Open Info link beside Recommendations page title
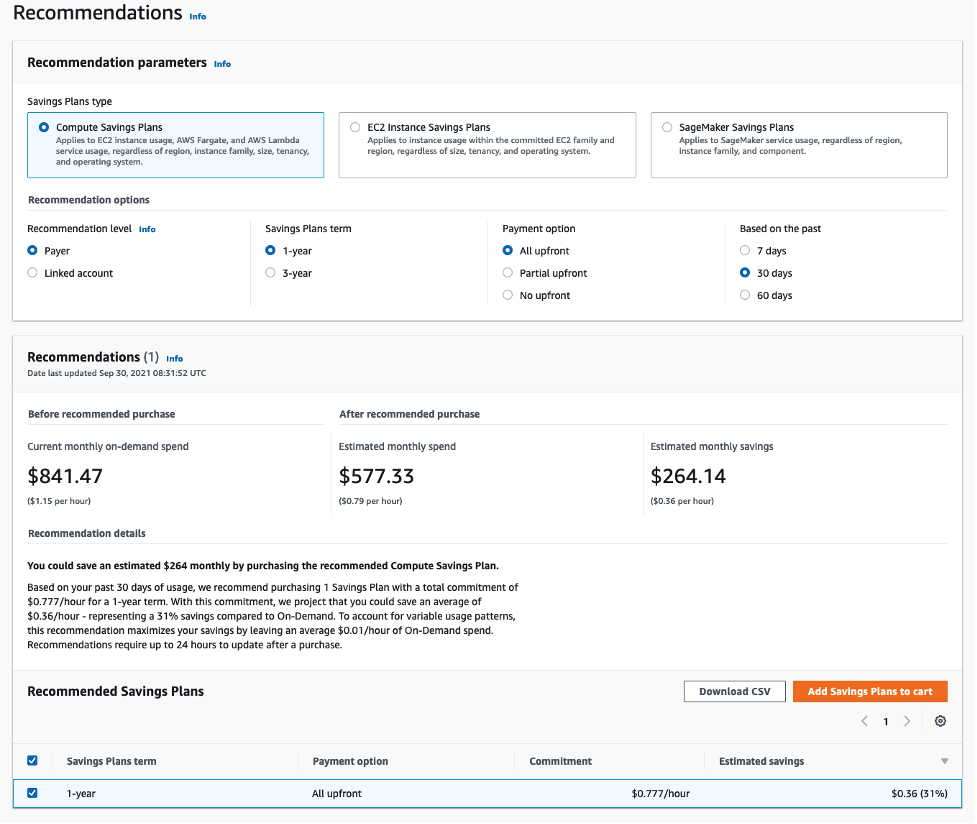The image size is (977, 824). pos(197,16)
